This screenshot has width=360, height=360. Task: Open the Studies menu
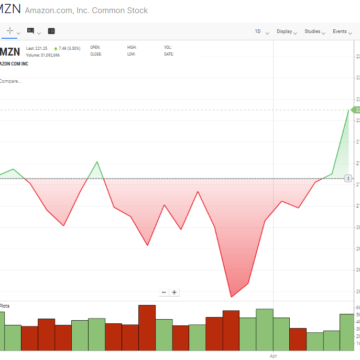coord(314,32)
